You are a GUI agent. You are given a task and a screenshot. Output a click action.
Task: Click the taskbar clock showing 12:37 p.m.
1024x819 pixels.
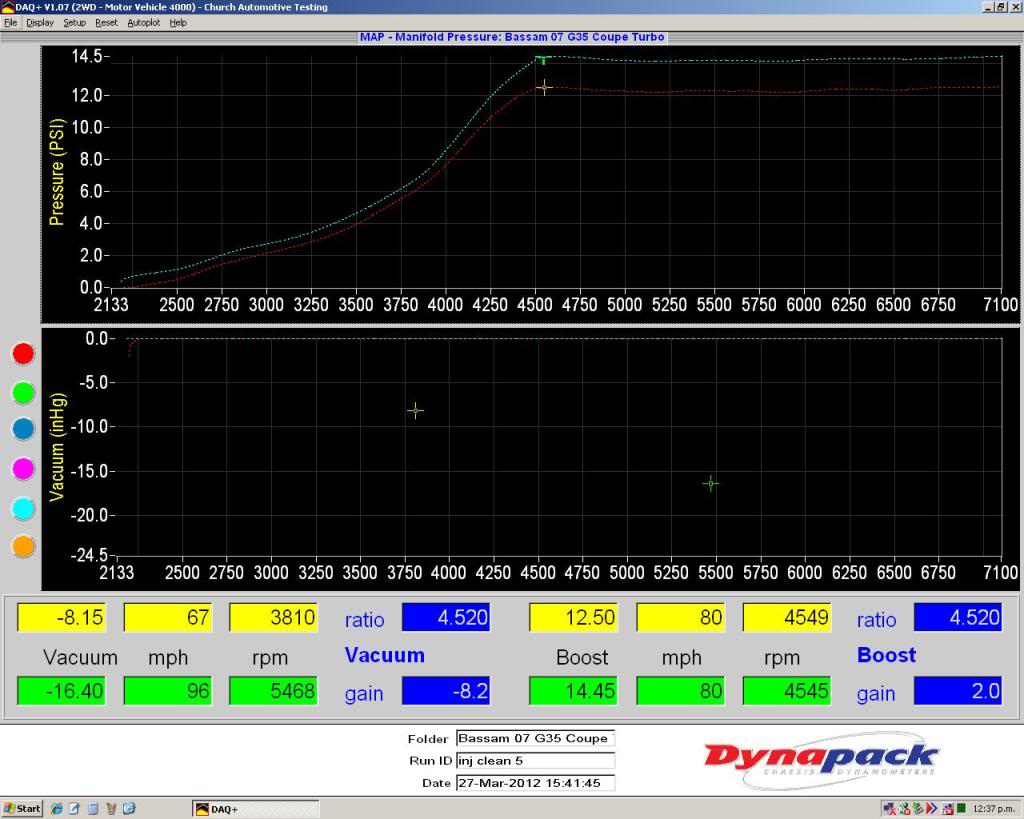[993, 809]
